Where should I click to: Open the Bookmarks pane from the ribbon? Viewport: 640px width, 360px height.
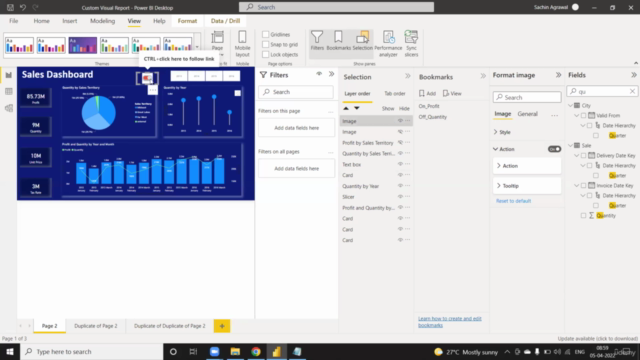point(338,40)
